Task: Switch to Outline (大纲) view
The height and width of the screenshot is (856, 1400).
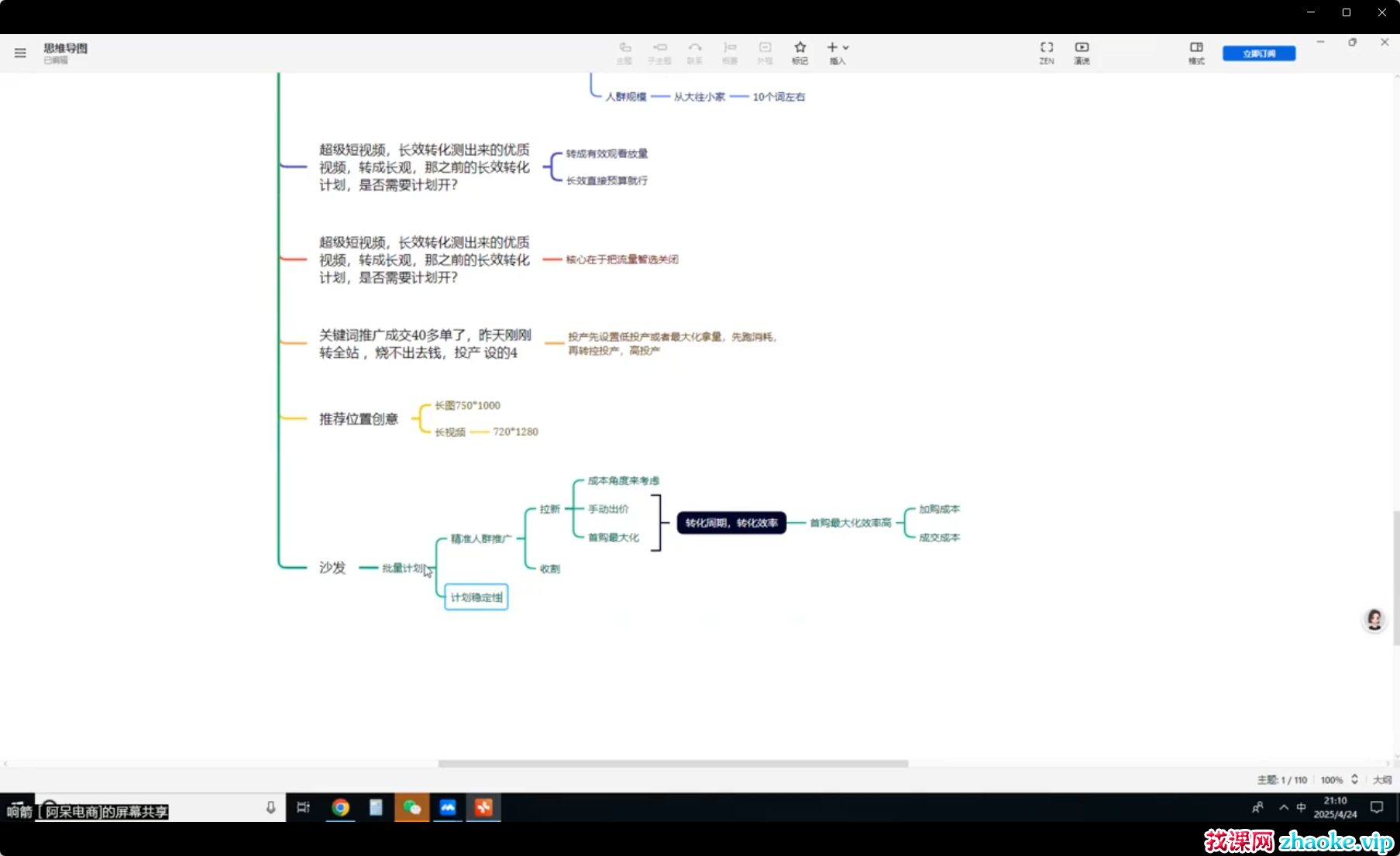Action: point(1382,780)
